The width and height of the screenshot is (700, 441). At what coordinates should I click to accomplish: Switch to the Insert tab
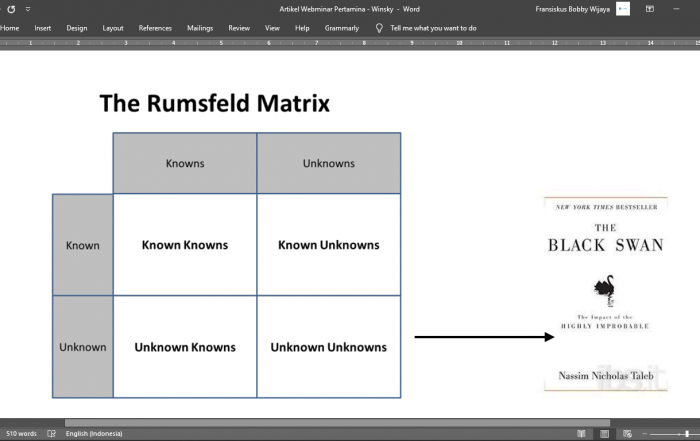click(43, 28)
